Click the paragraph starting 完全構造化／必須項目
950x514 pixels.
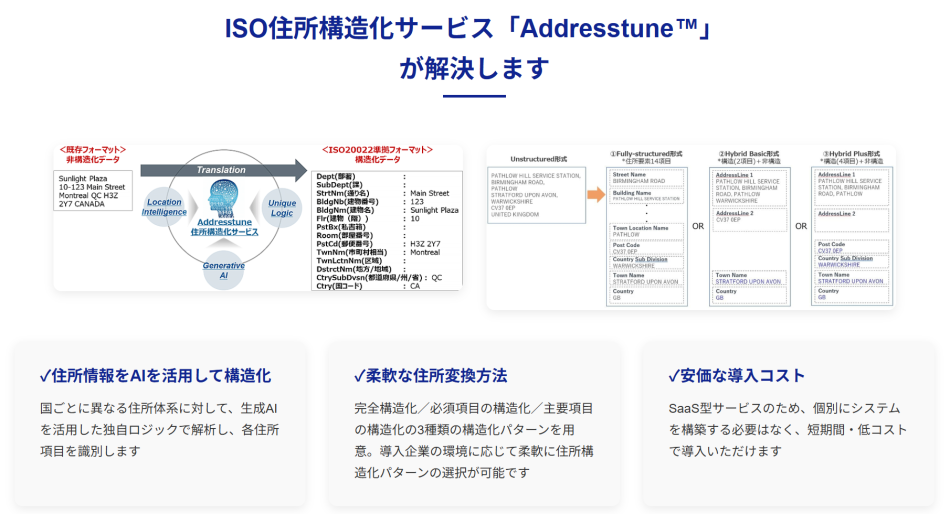click(474, 441)
